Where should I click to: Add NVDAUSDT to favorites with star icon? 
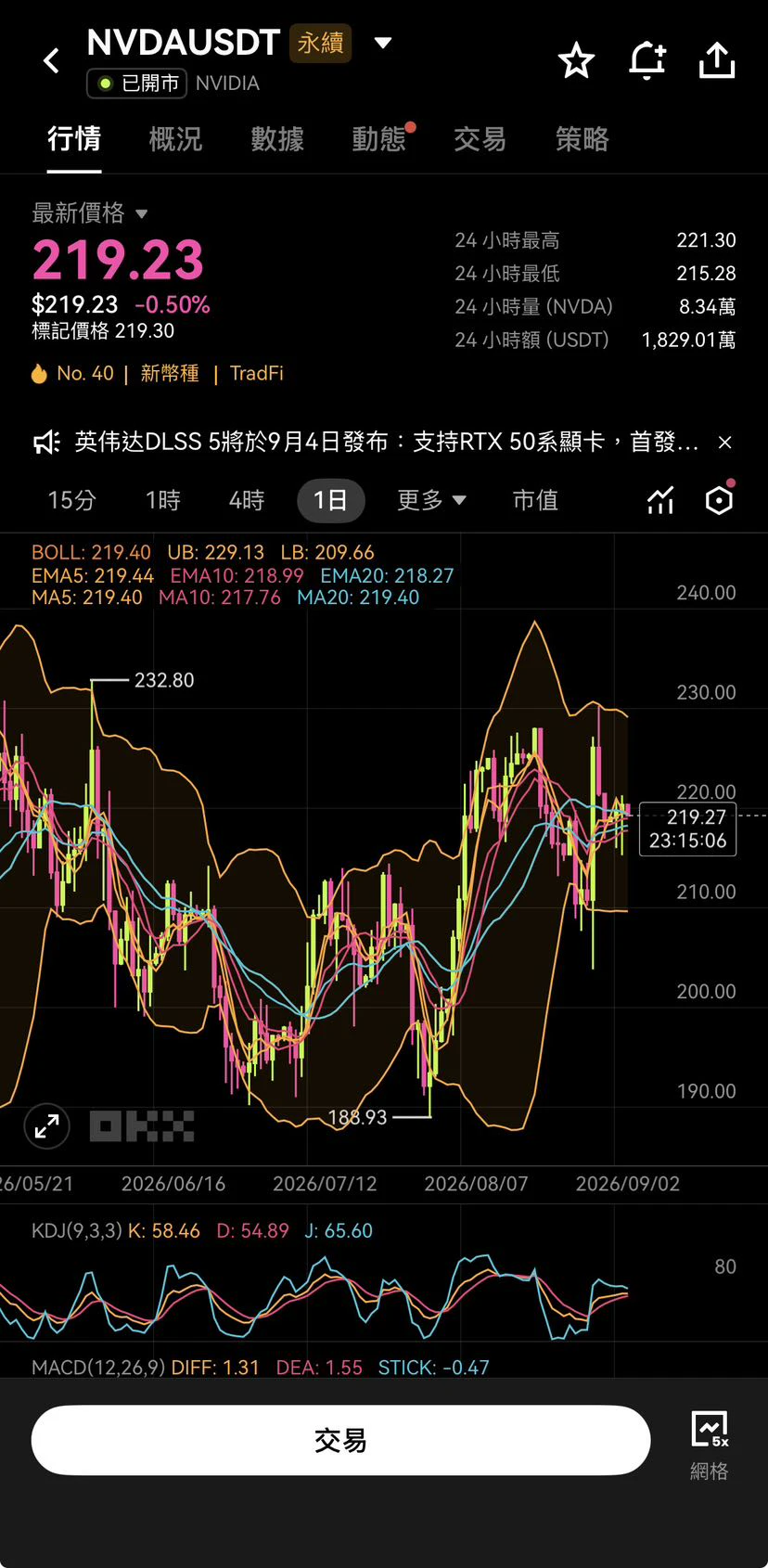576,61
